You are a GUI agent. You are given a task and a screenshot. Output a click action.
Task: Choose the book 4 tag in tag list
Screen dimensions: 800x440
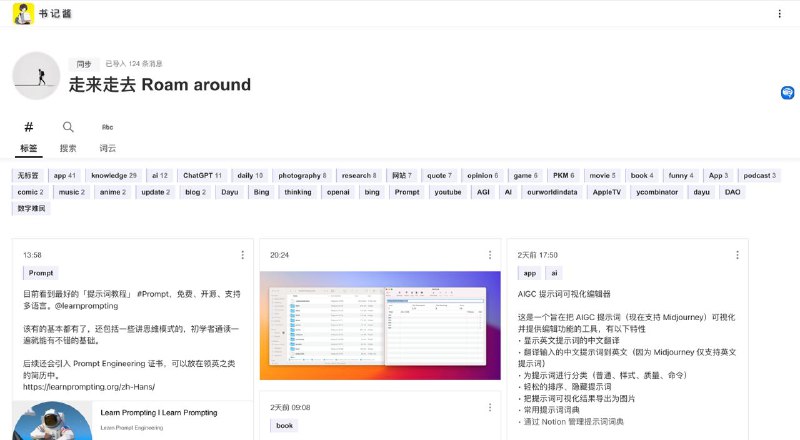(641, 176)
